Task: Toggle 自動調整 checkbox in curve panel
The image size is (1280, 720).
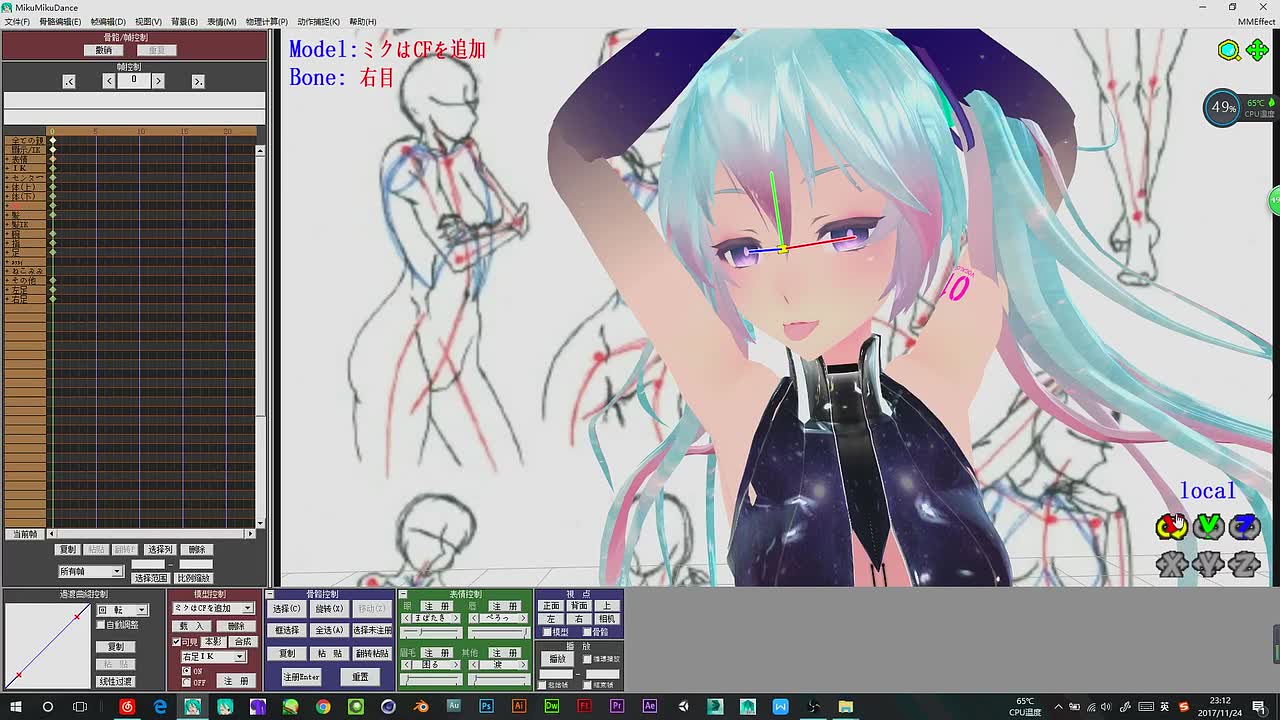Action: 100,624
